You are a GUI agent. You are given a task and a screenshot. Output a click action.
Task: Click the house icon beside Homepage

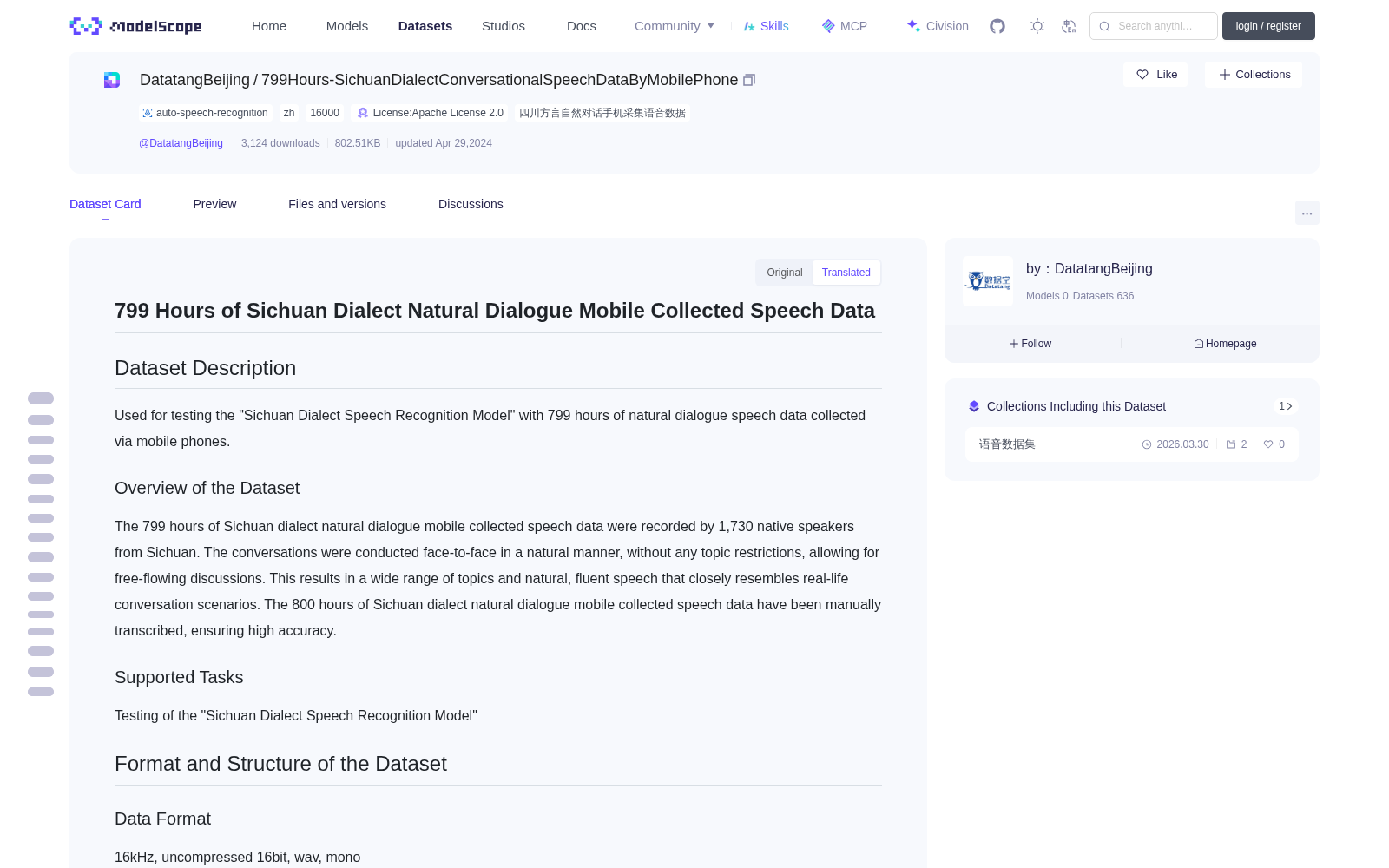point(1199,344)
